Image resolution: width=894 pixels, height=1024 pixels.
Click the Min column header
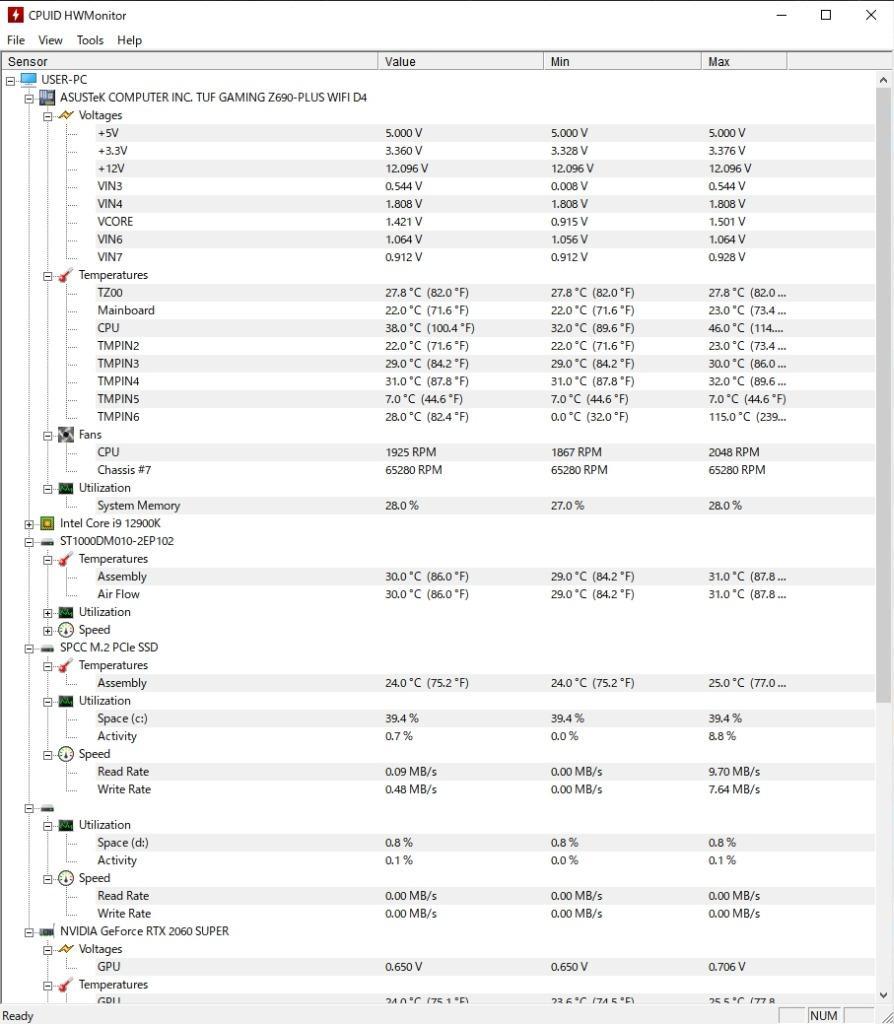coord(622,61)
